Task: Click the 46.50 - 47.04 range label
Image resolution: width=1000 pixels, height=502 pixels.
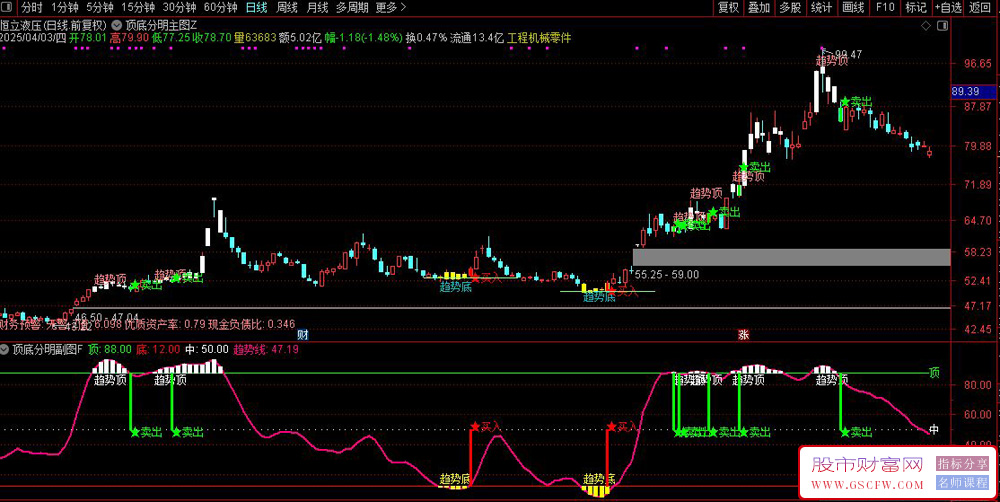Action: pyautogui.click(x=106, y=316)
